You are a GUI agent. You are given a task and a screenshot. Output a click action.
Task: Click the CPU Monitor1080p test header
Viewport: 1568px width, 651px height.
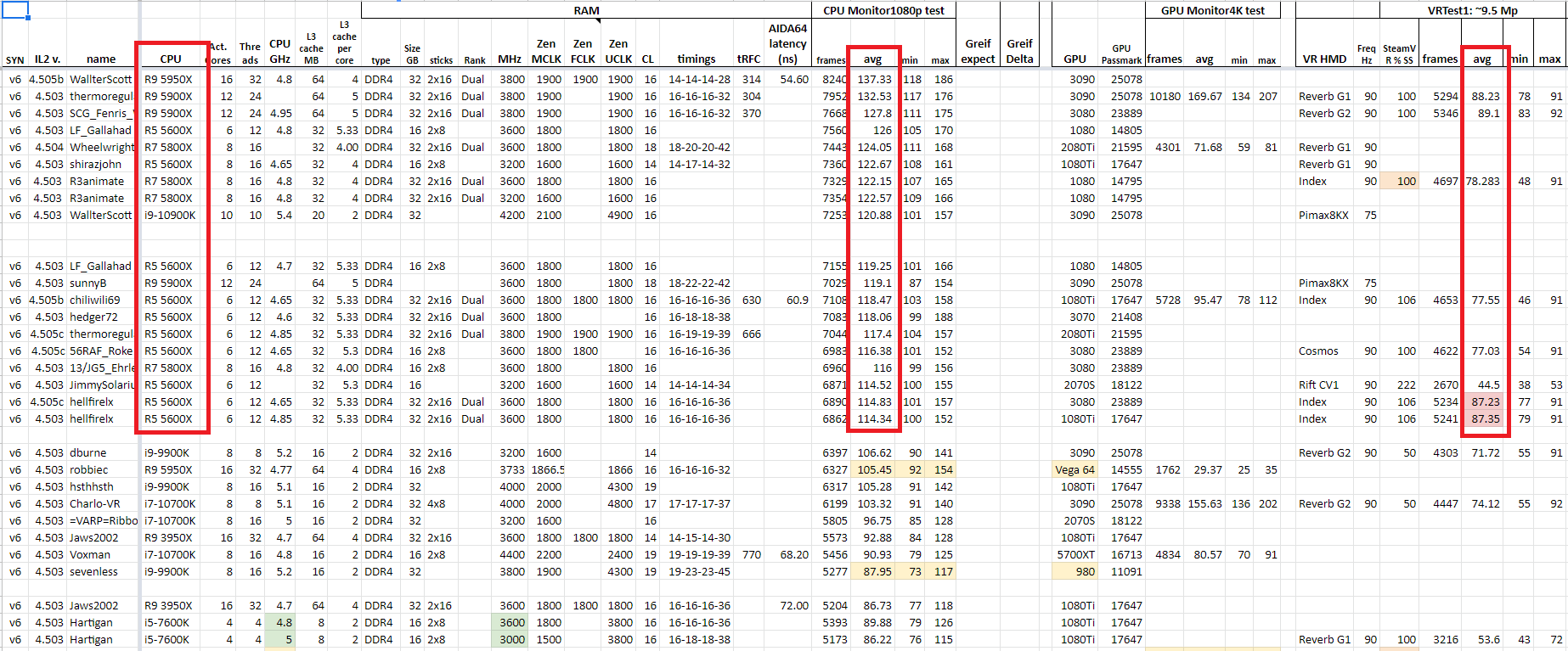click(883, 10)
